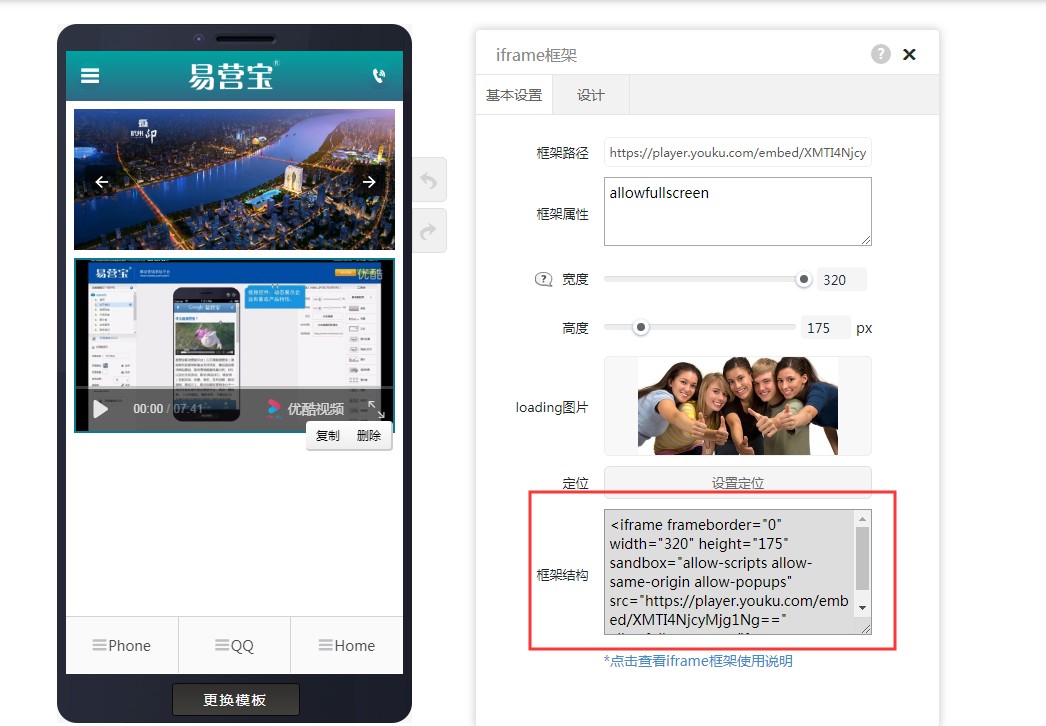
Task: Click the undo arrow button
Action: 429,180
